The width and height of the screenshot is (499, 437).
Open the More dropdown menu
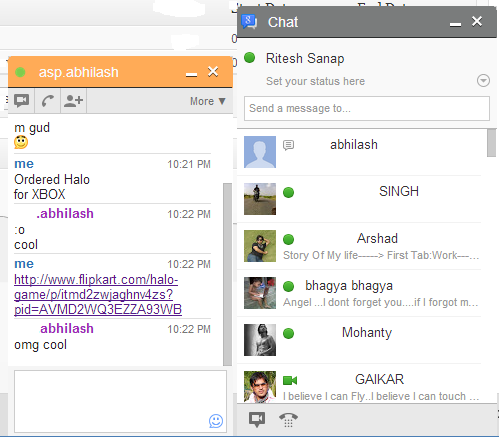point(208,101)
